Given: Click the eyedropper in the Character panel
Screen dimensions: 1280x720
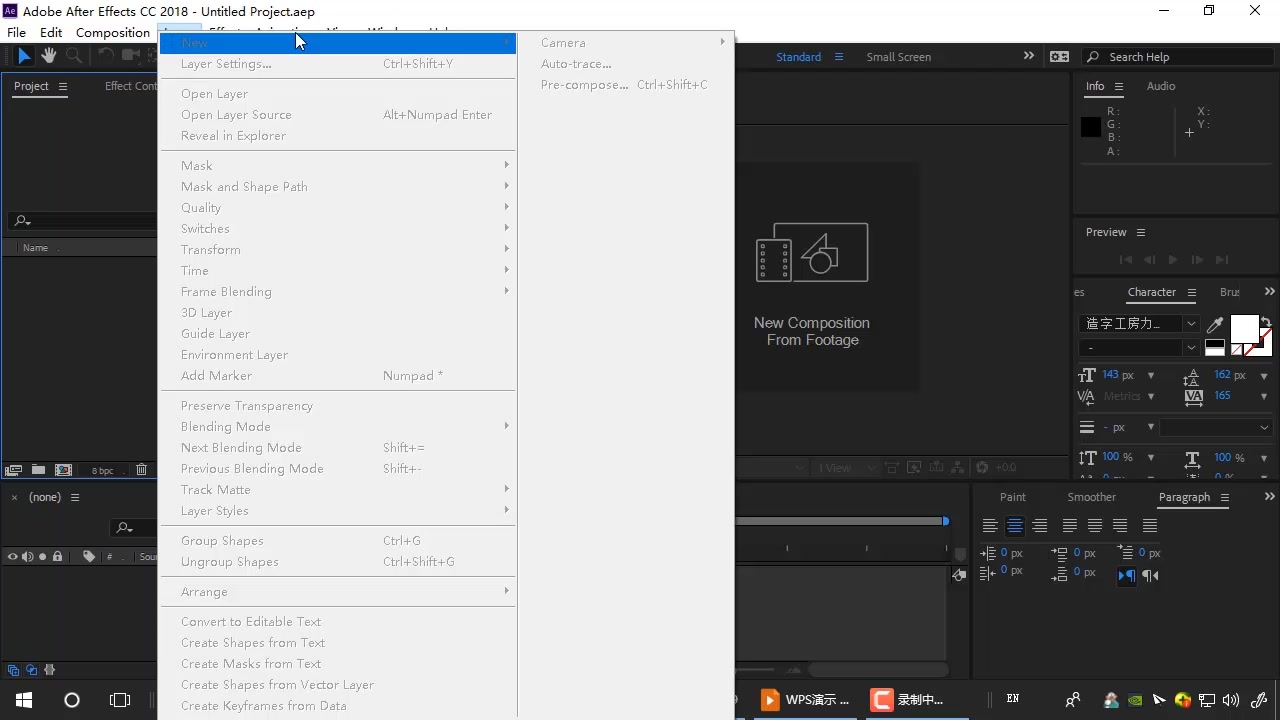Looking at the screenshot, I should tap(1215, 324).
